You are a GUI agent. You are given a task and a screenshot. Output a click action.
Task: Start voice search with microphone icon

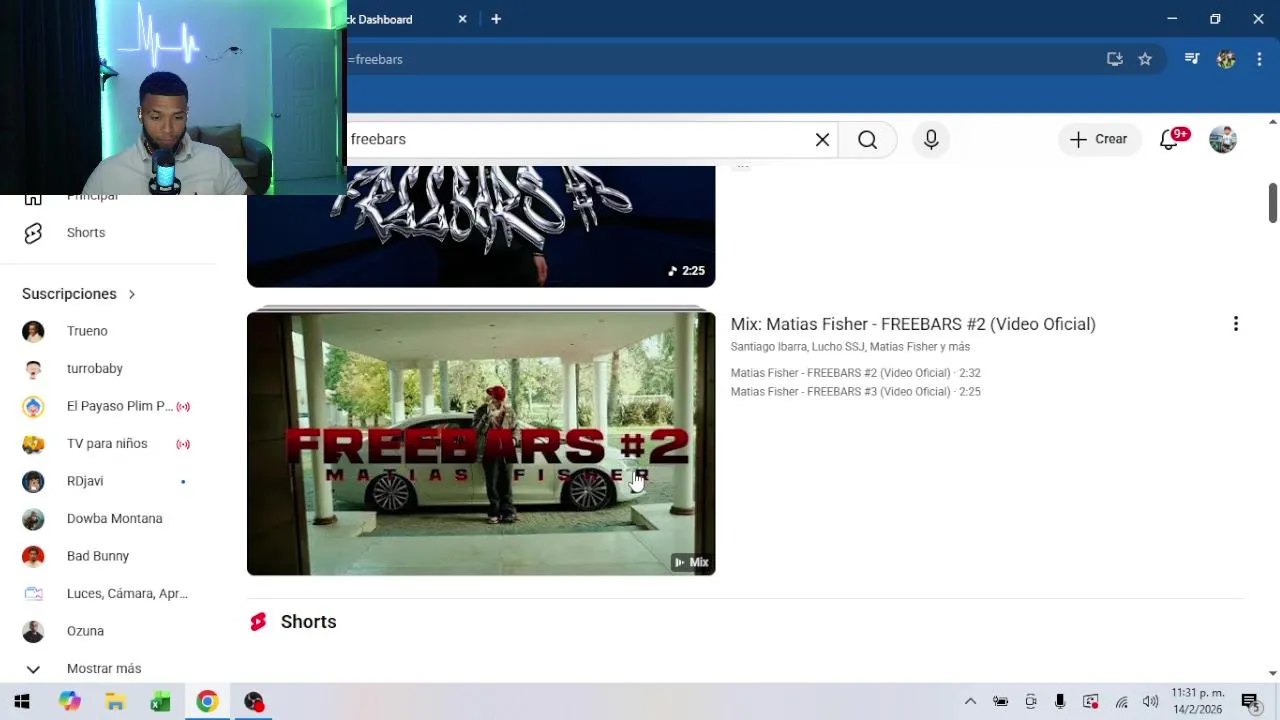[931, 140]
